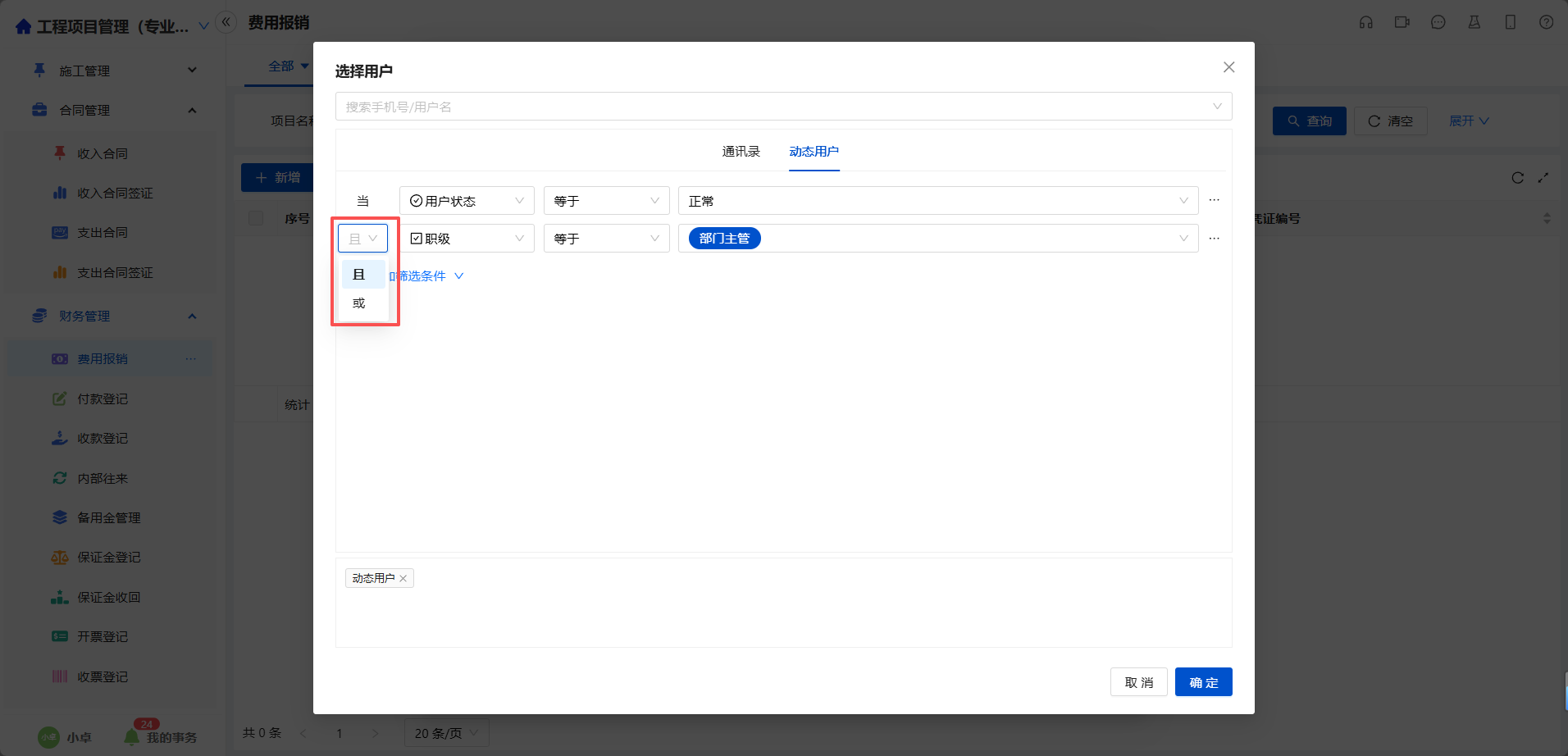Image resolution: width=1568 pixels, height=756 pixels.
Task: Click the 确定 button
Action: point(1203,682)
